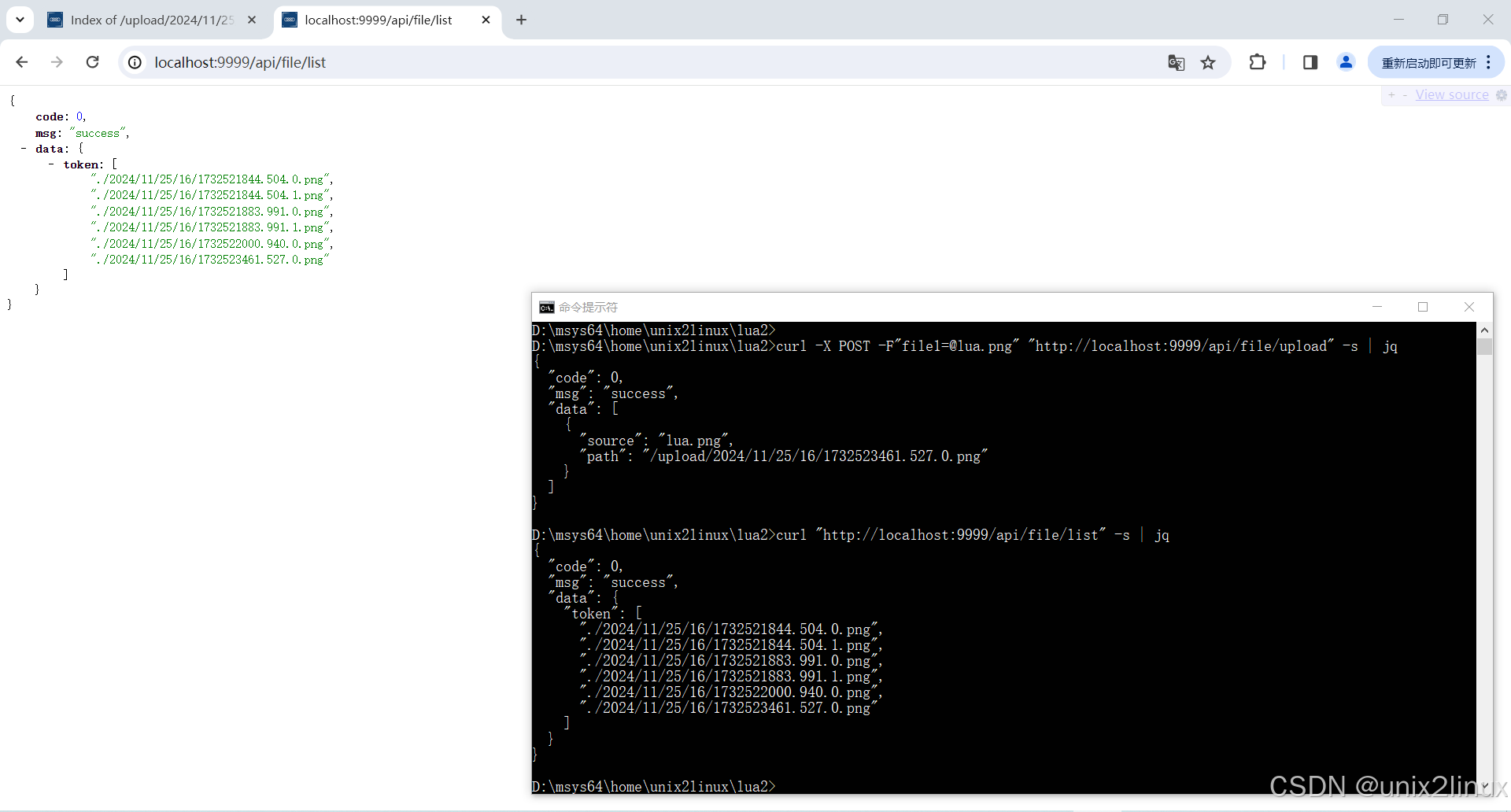Click the browser JSON entry 1732521883.991.1.png
Viewport: 1511px width, 812px height.
pyautogui.click(x=210, y=227)
